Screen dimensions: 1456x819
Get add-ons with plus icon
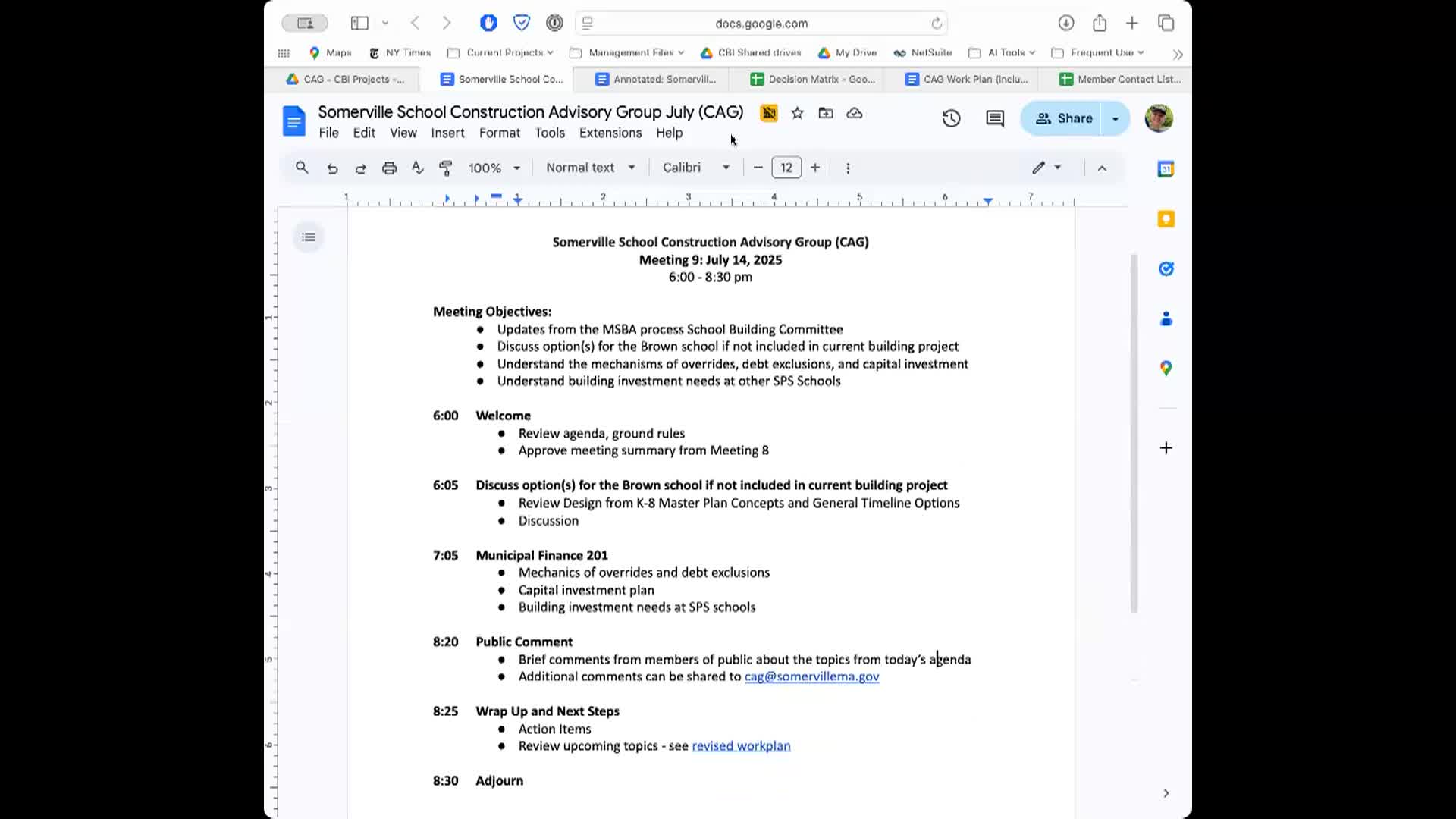1166,448
